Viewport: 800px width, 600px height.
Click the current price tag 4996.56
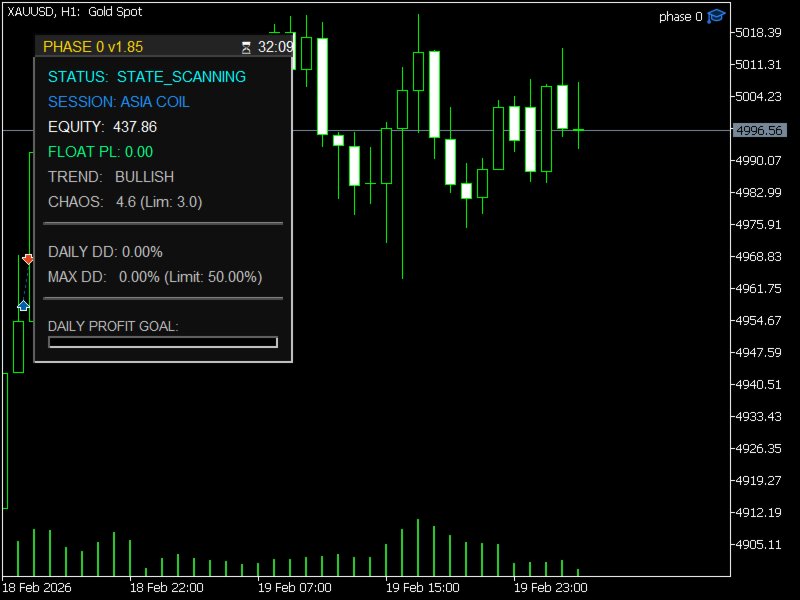click(760, 130)
